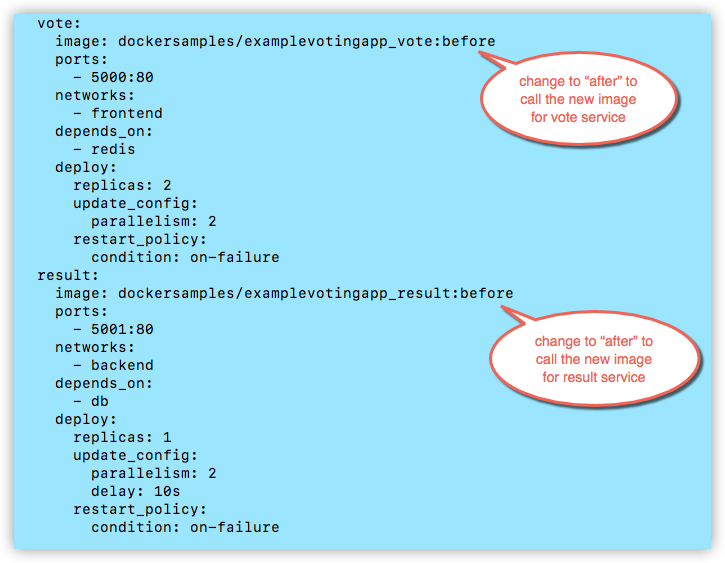725x563 pixels.
Task: Select the examplevotingapp_result:before image line
Action: (284, 293)
